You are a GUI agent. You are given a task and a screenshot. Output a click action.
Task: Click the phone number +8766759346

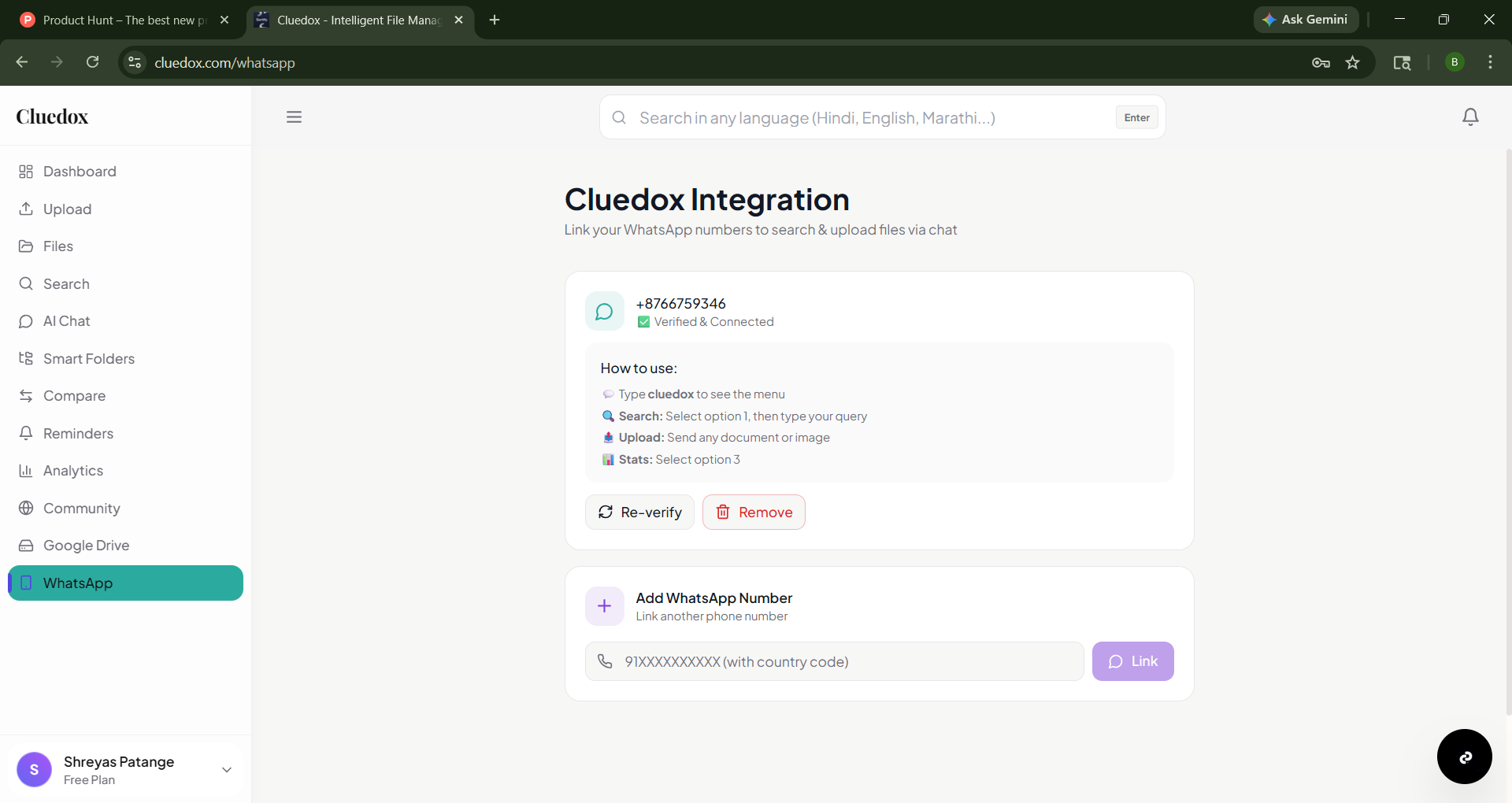click(681, 304)
